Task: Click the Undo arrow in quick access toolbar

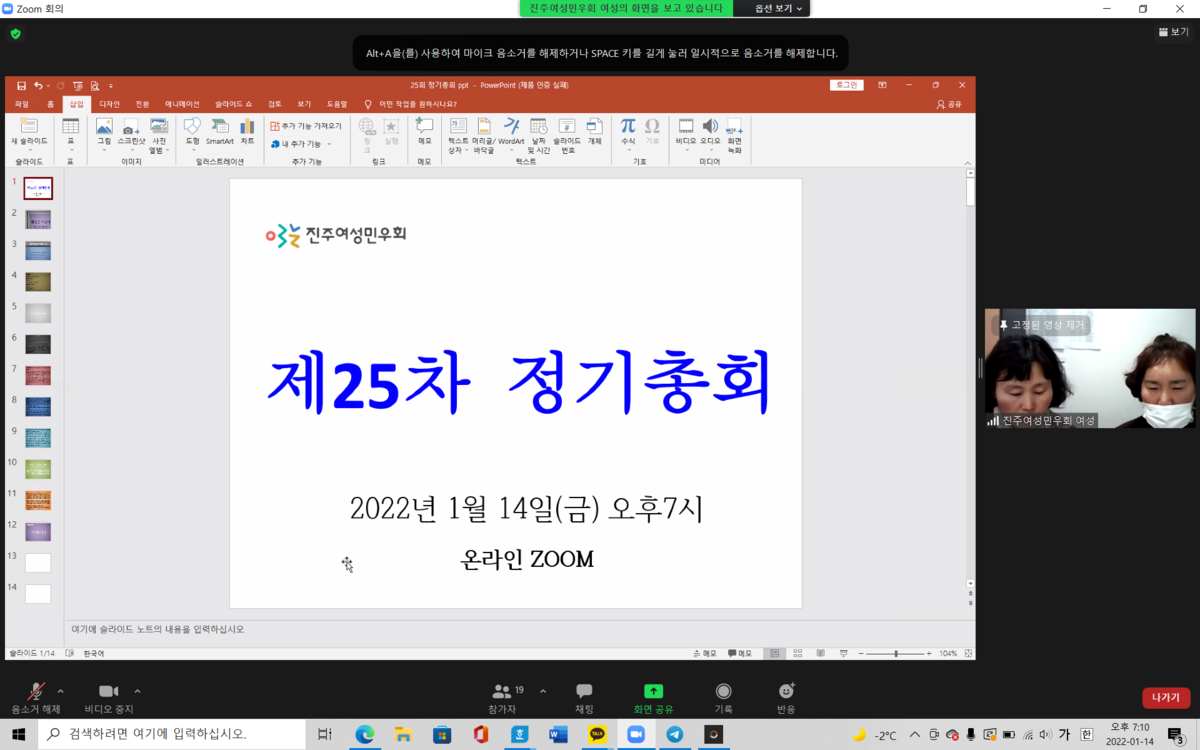Action: pos(38,86)
